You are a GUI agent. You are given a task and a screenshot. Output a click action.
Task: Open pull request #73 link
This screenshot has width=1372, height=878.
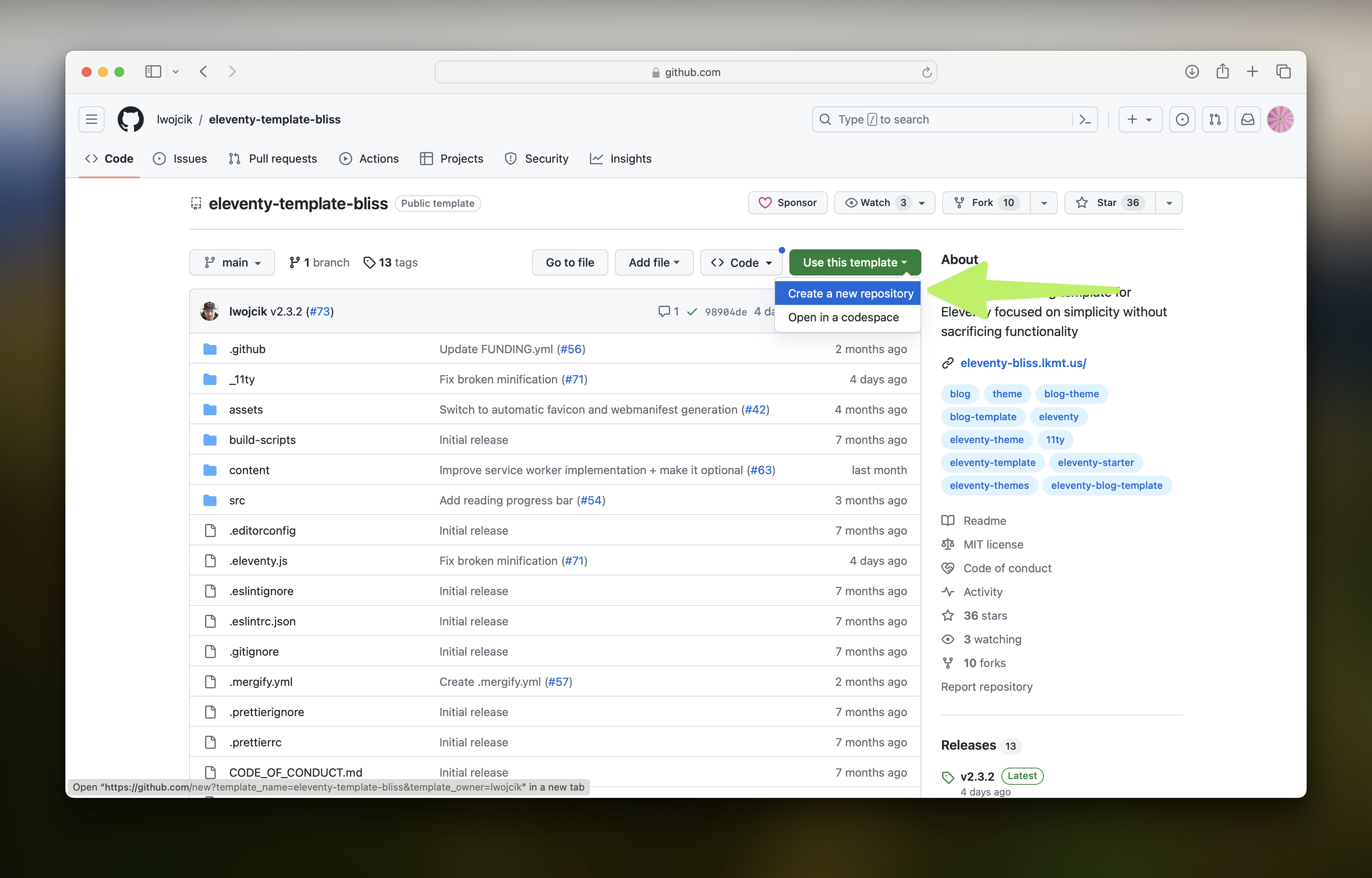click(x=320, y=311)
